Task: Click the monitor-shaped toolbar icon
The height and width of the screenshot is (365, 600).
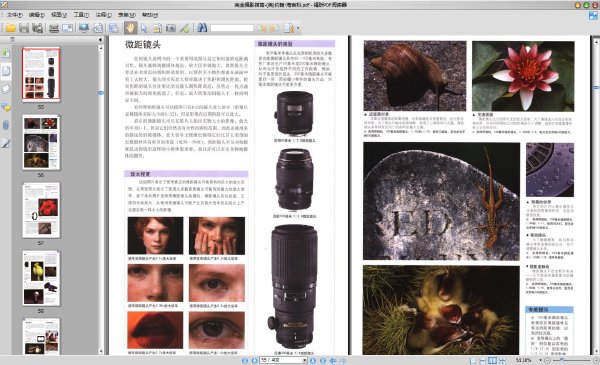Action: (x=84, y=28)
